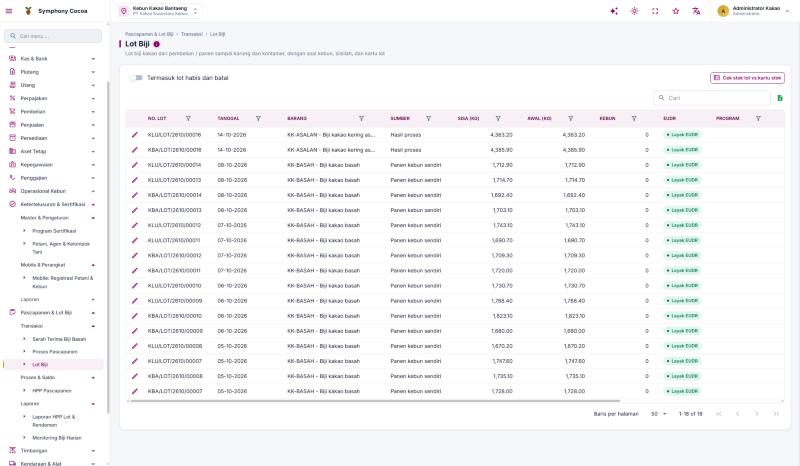The height and width of the screenshot is (466, 800).
Task: Open the Sisa (KG) column filter icon
Action: pos(498,118)
